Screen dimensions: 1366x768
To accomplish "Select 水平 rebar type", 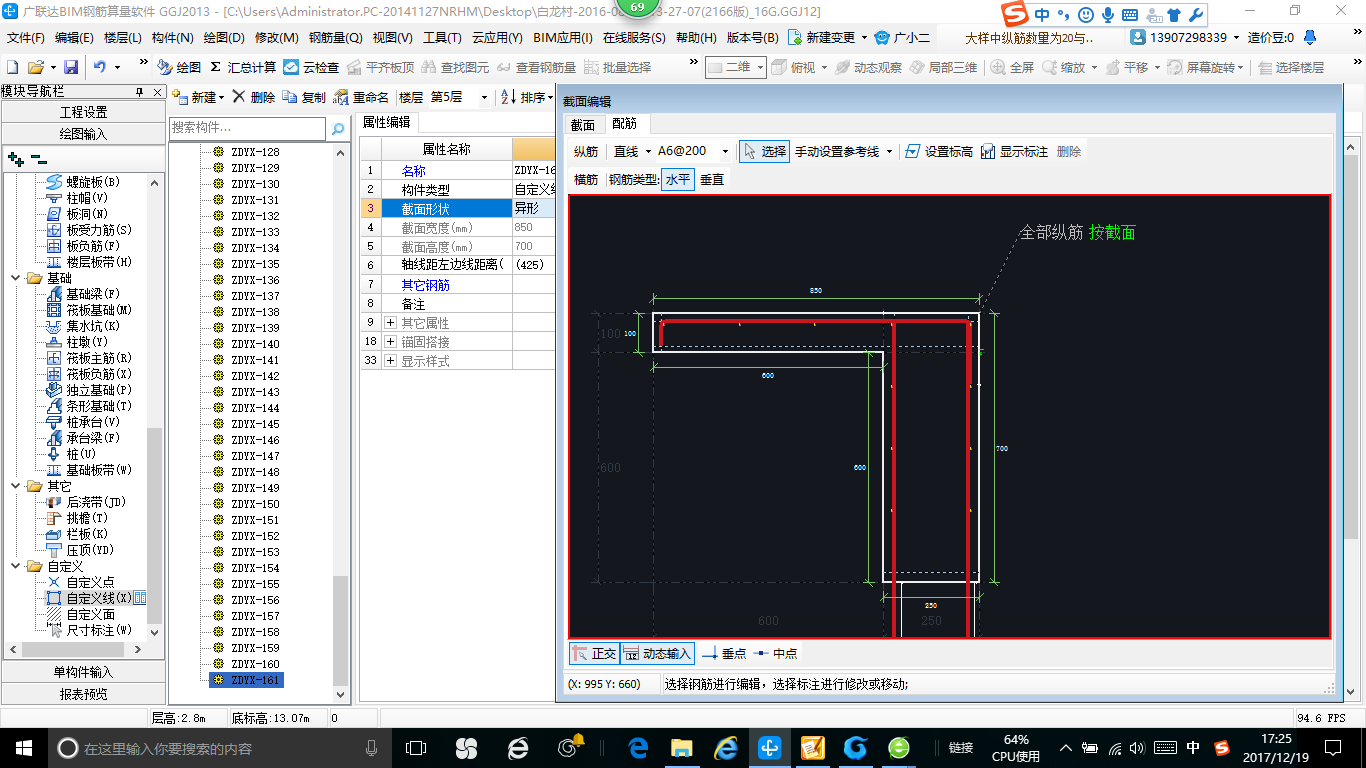I will (x=678, y=180).
